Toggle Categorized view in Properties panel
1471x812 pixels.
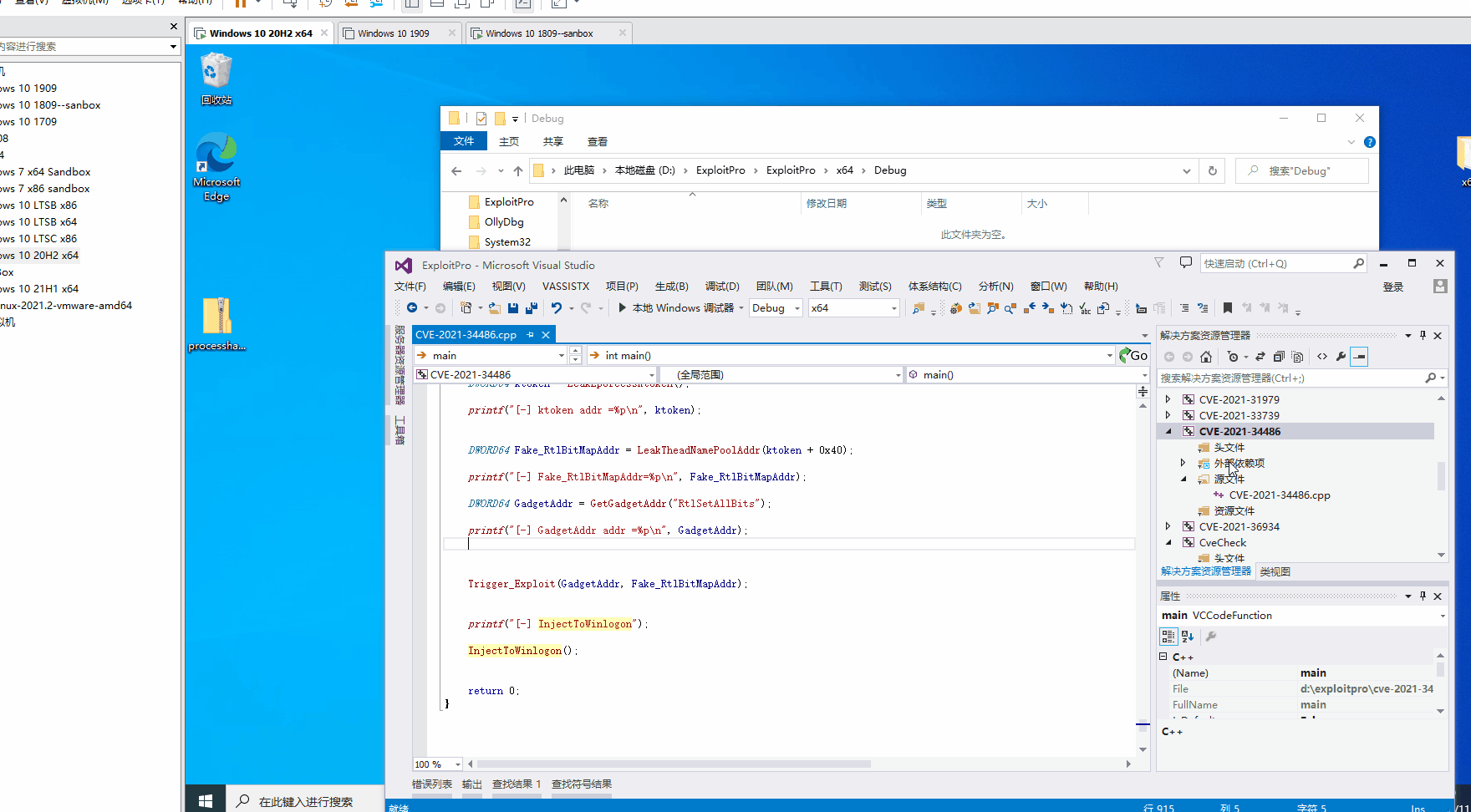(1168, 637)
